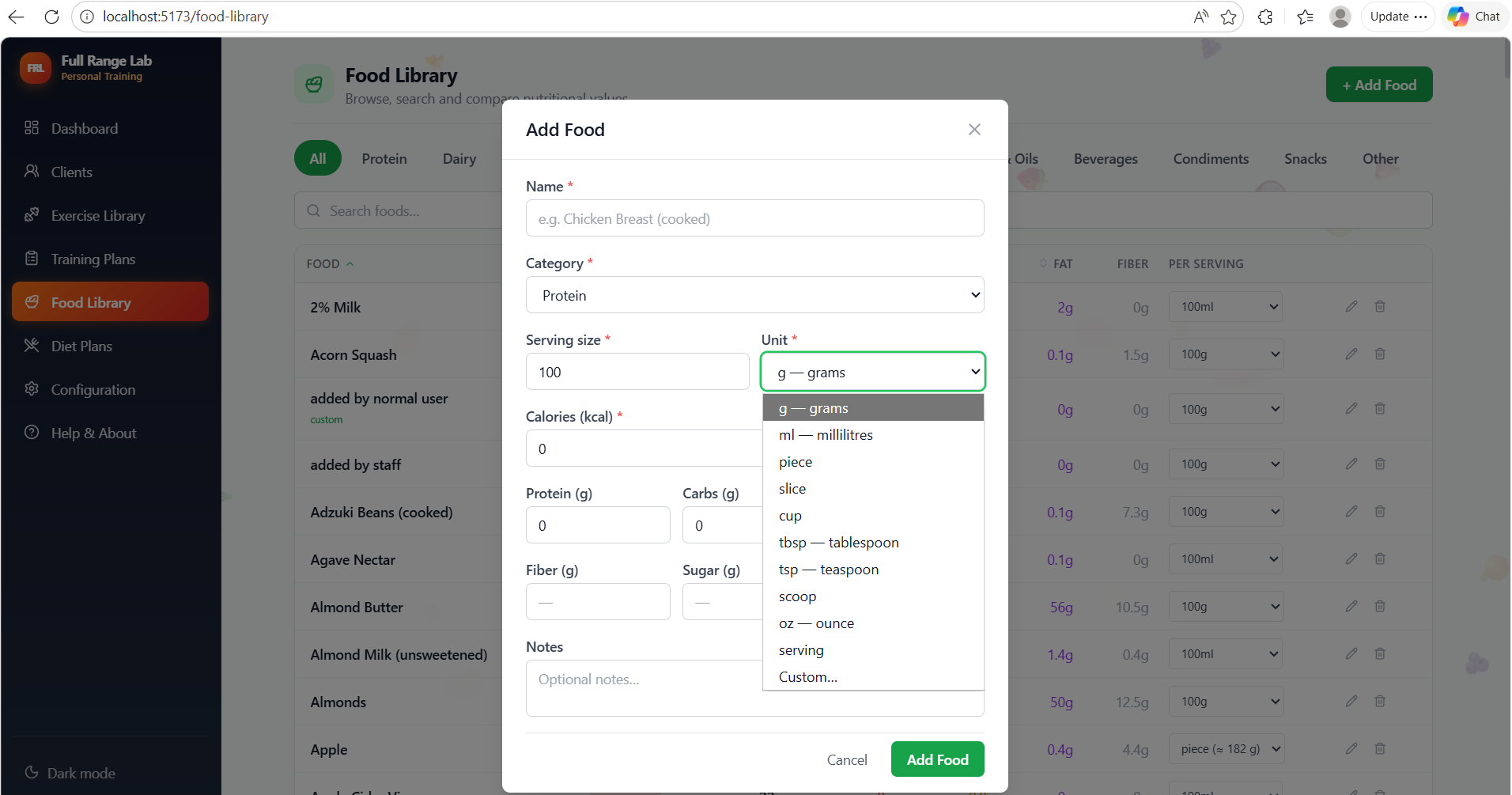Click the + Add Food header button
The width and height of the screenshot is (1512, 795).
click(x=1379, y=85)
